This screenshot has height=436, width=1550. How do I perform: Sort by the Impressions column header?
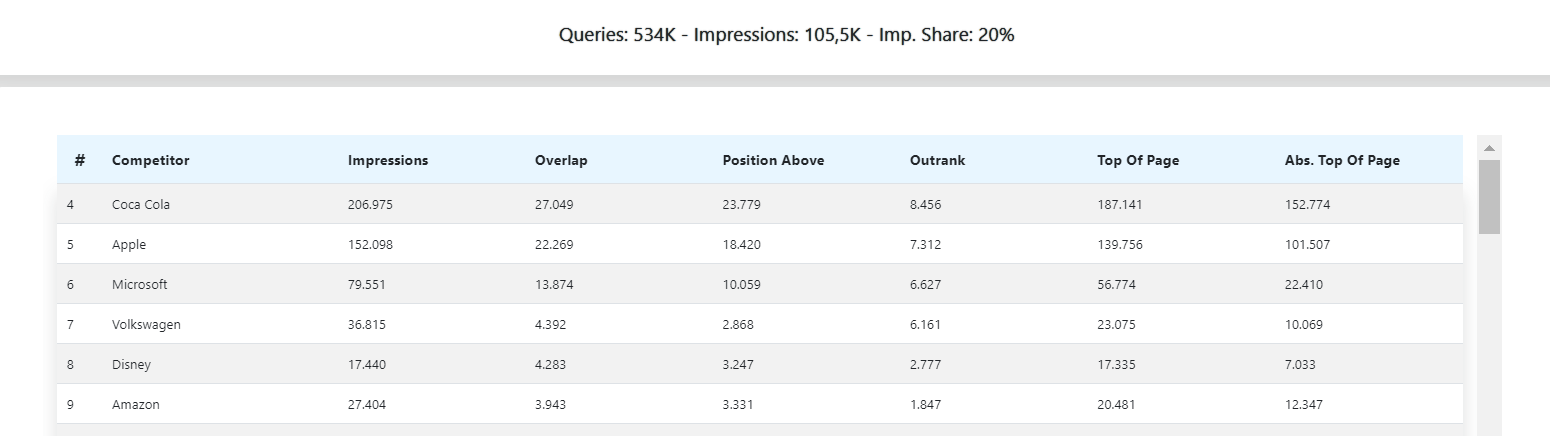pyautogui.click(x=388, y=160)
